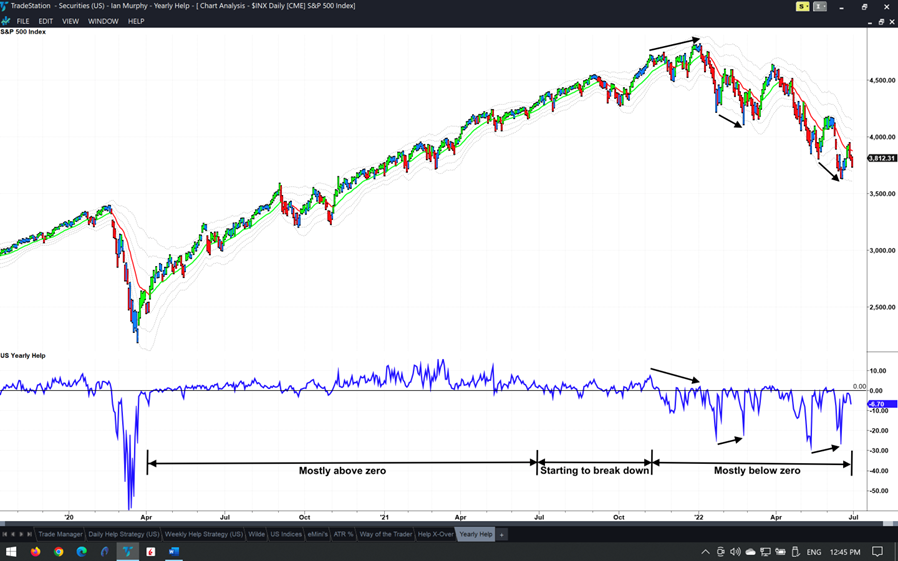The image size is (898, 561).
Task: Open the US Indices workspace tab
Action: click(x=286, y=534)
